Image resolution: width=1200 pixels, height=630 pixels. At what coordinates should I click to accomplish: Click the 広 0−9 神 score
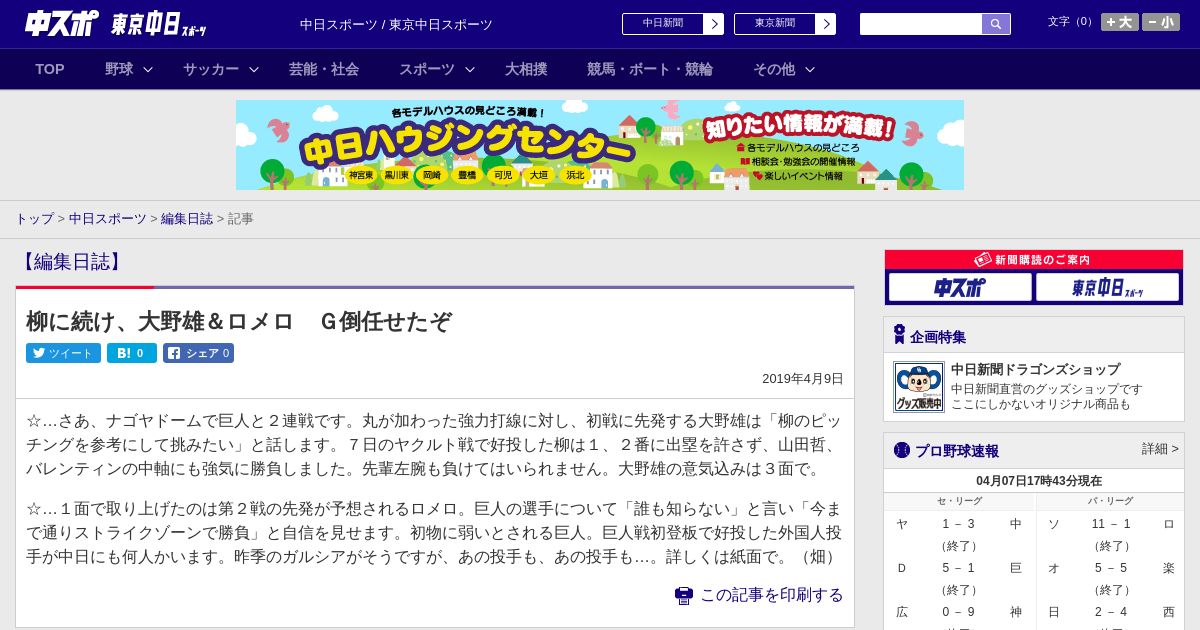click(x=958, y=612)
